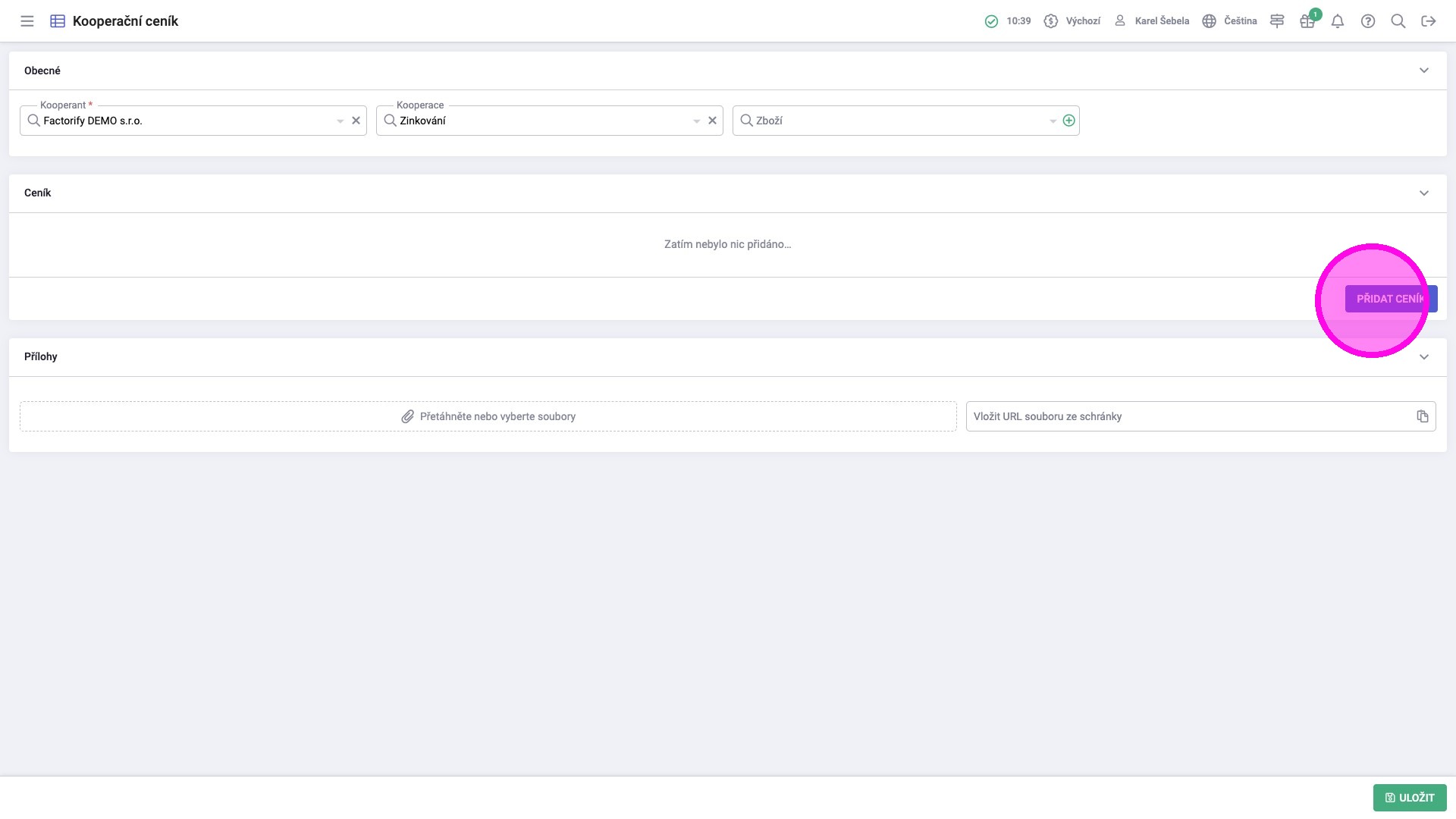Click the search magnifier in header
The width and height of the screenshot is (1456, 819).
tap(1398, 21)
